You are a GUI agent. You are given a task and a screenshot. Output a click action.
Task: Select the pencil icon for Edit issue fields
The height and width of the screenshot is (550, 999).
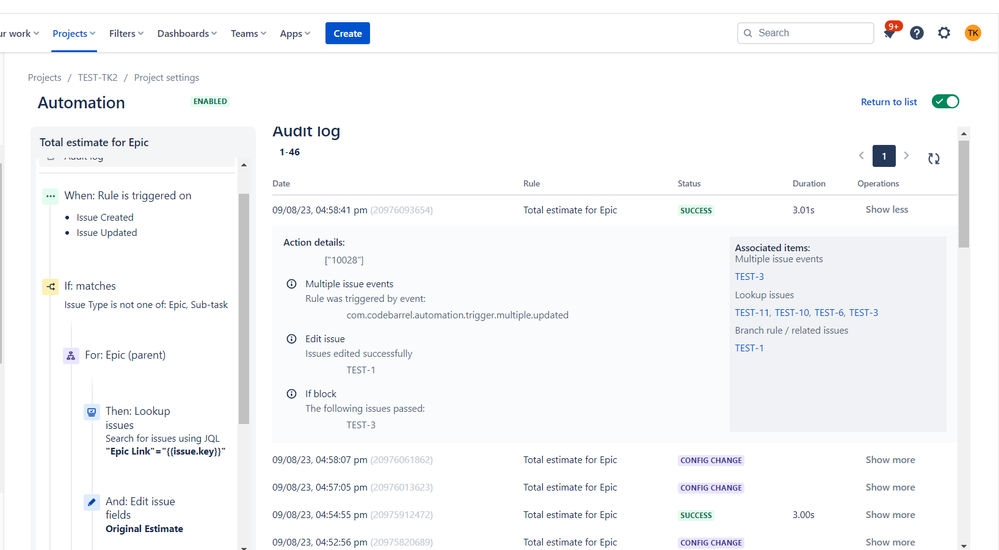coord(92,502)
